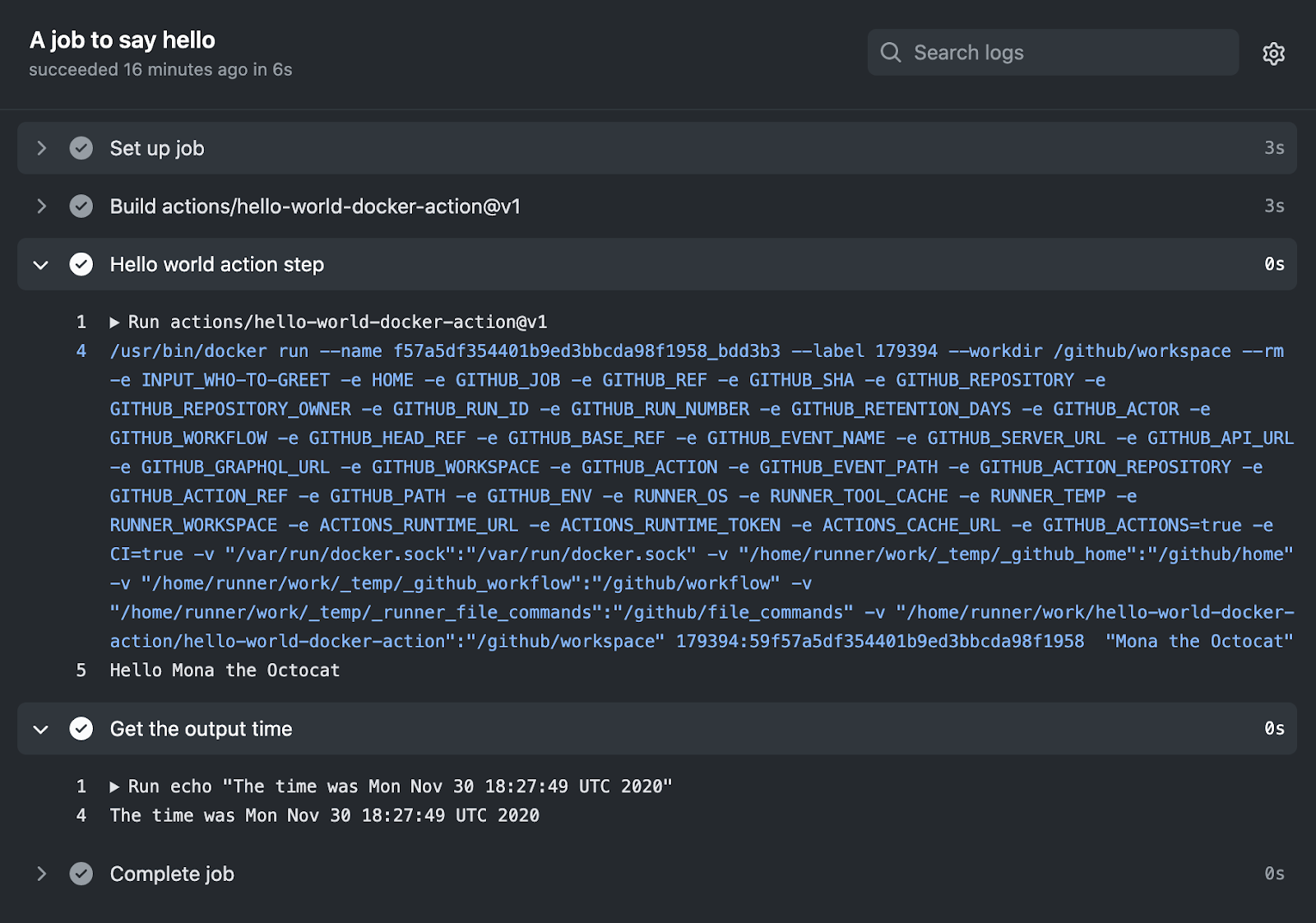Click the Hello Mona the Octocat log line

(225, 670)
